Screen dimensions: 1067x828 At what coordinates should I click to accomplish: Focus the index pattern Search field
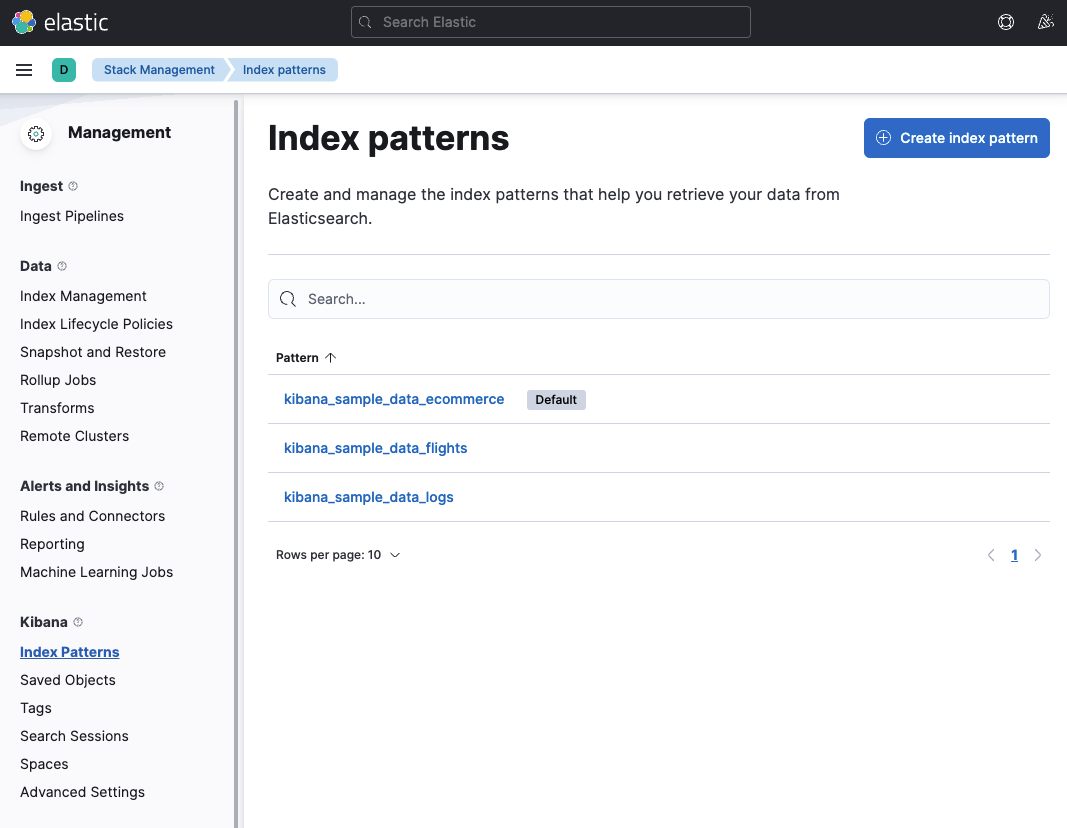[659, 299]
